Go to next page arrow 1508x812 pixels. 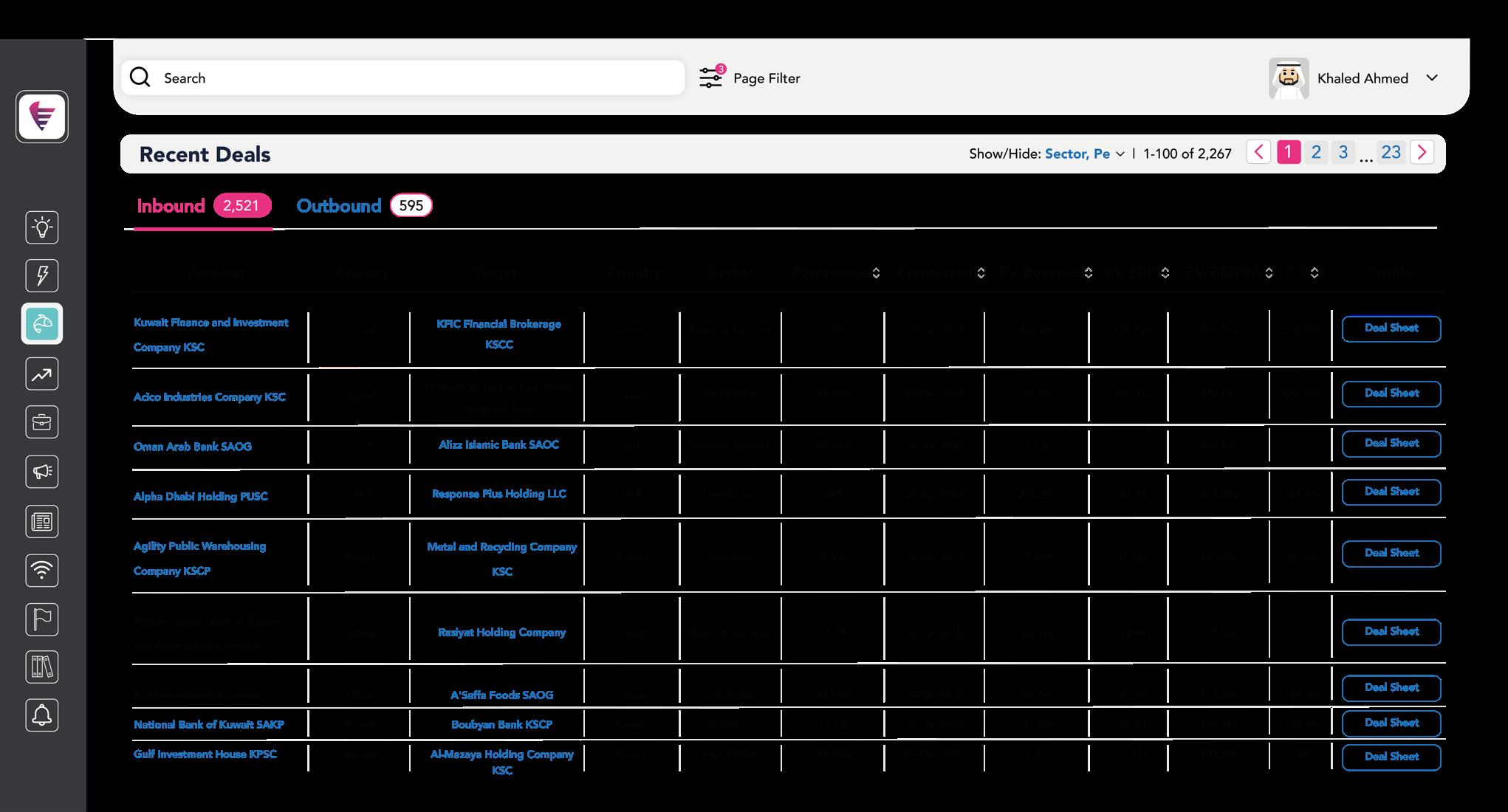click(x=1422, y=152)
